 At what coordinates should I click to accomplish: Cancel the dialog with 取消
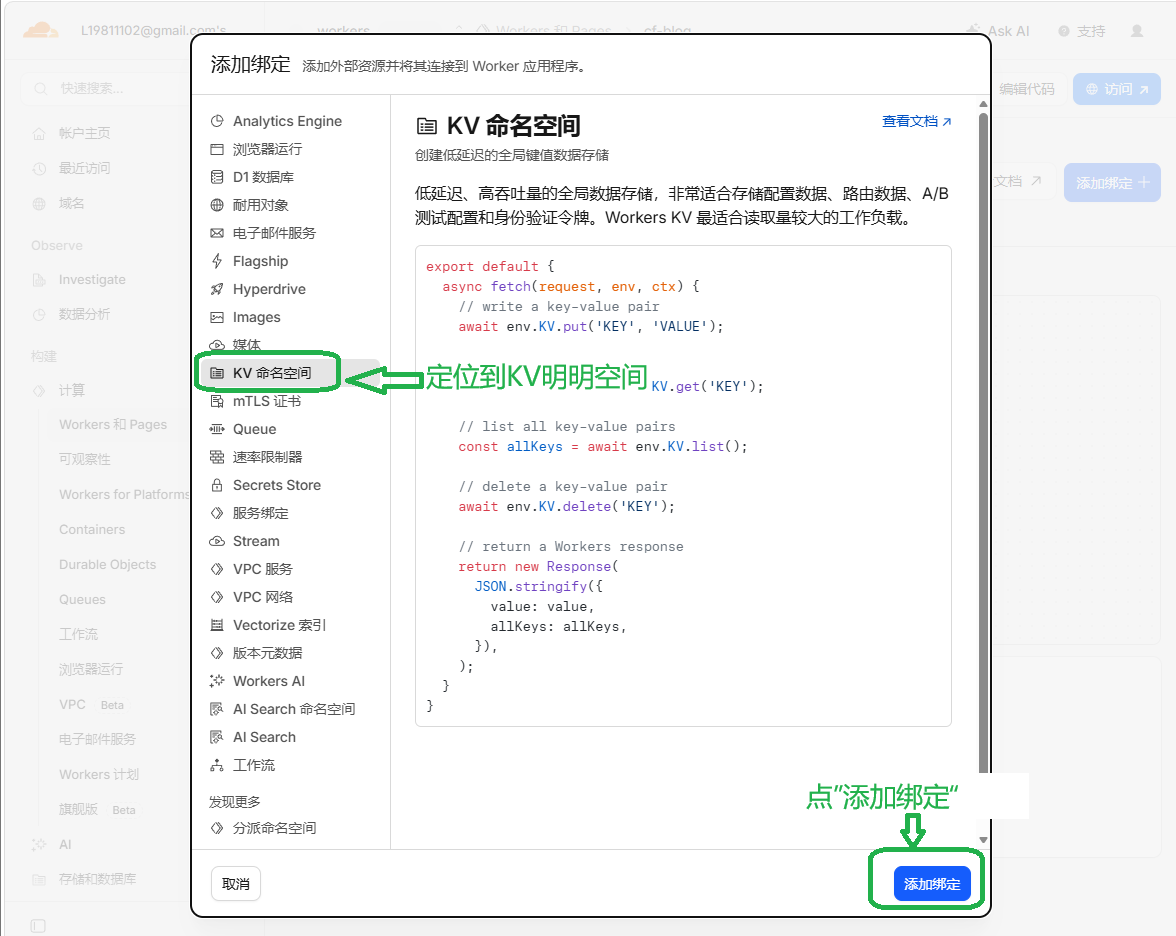point(236,884)
